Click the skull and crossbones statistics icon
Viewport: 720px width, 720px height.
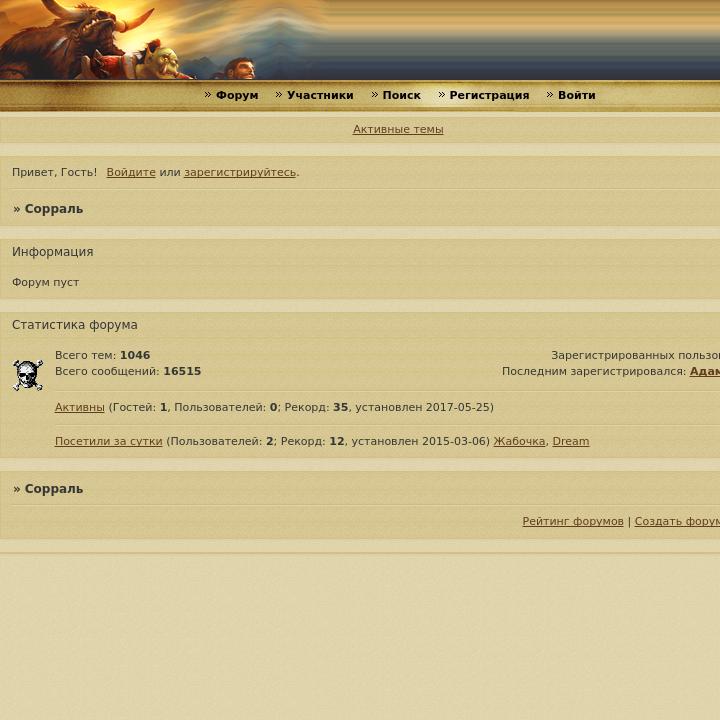coord(28,375)
